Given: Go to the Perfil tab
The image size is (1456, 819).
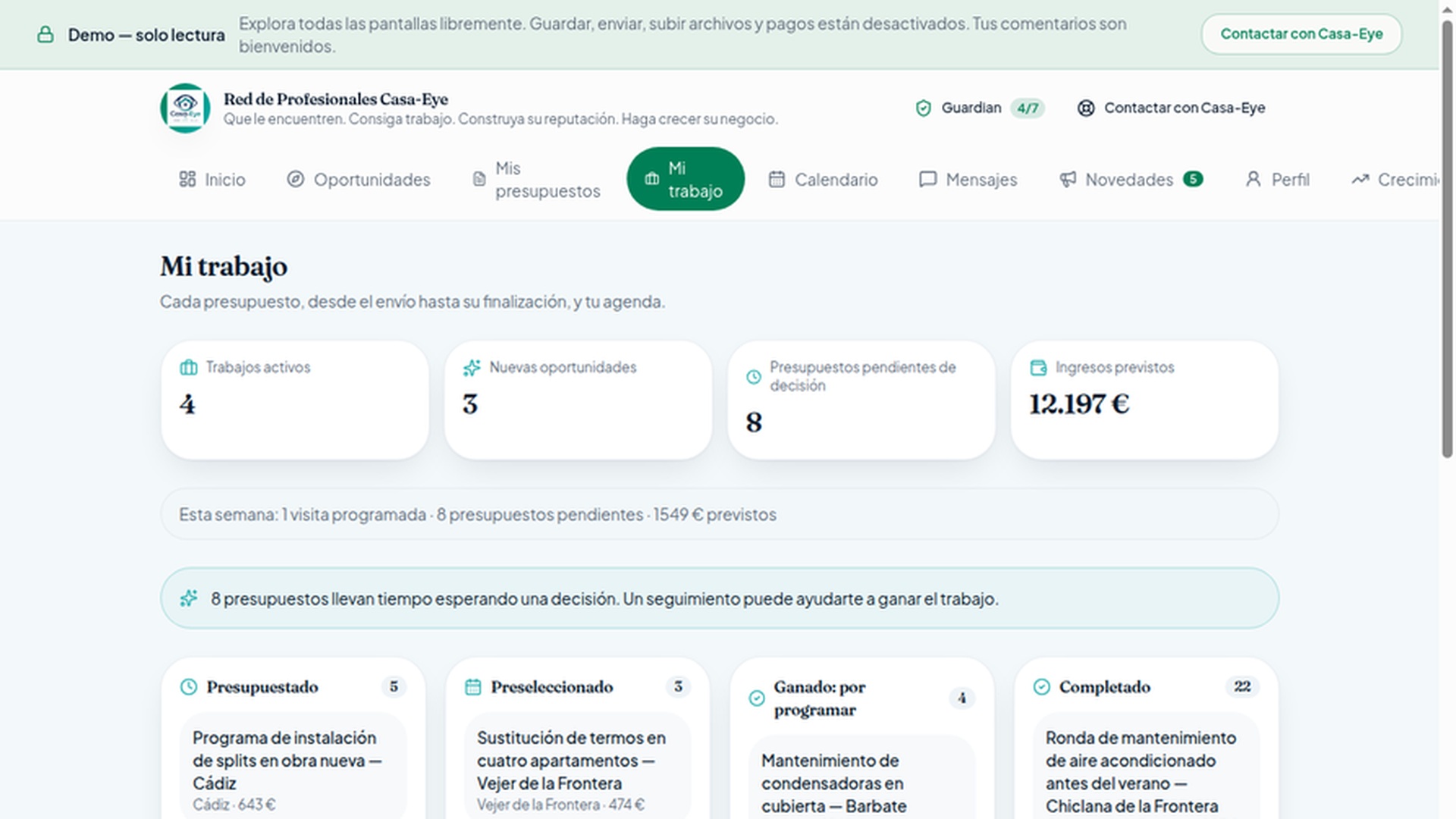Looking at the screenshot, I should (x=1278, y=179).
